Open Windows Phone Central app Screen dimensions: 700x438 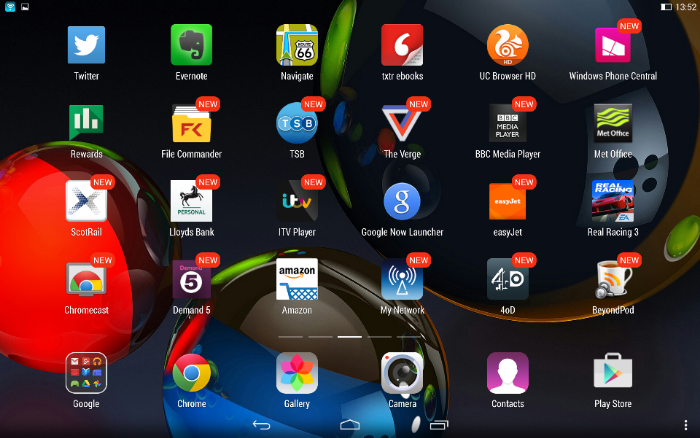tap(613, 45)
